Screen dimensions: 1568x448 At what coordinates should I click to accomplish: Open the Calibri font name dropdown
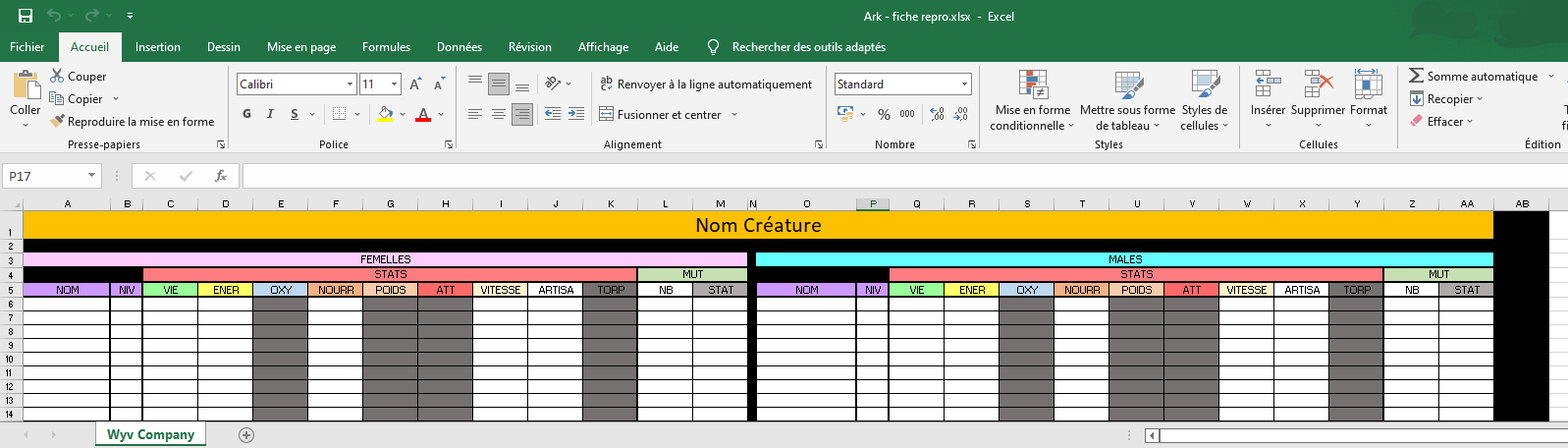[350, 84]
